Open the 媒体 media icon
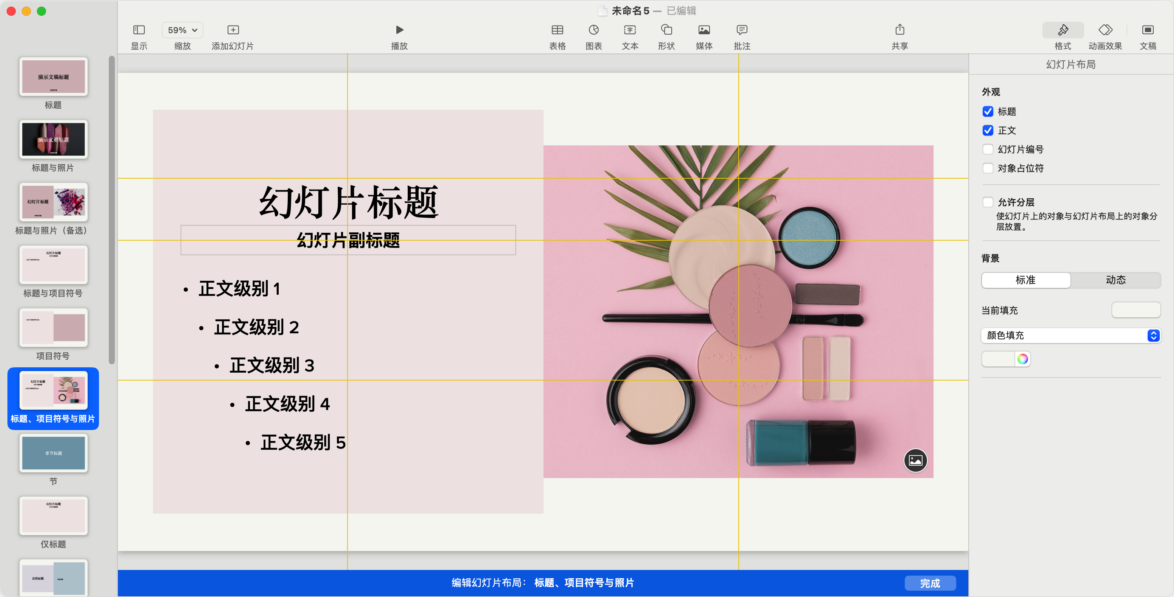The width and height of the screenshot is (1174, 597). click(704, 30)
